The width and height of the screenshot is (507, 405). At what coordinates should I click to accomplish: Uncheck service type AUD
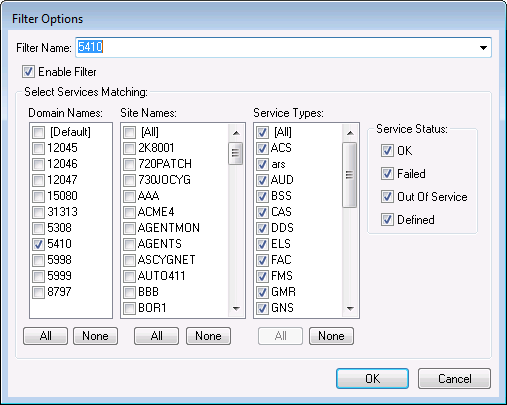pos(262,180)
